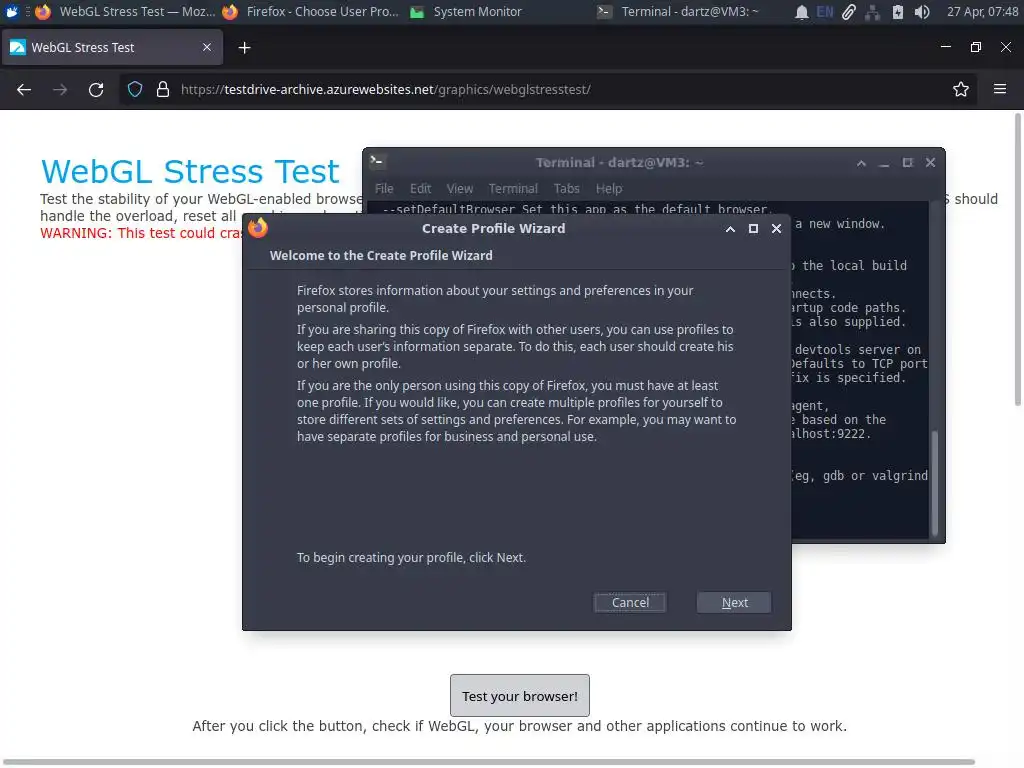Cancel the Create Profile Wizard
The image size is (1024, 768).
(630, 602)
